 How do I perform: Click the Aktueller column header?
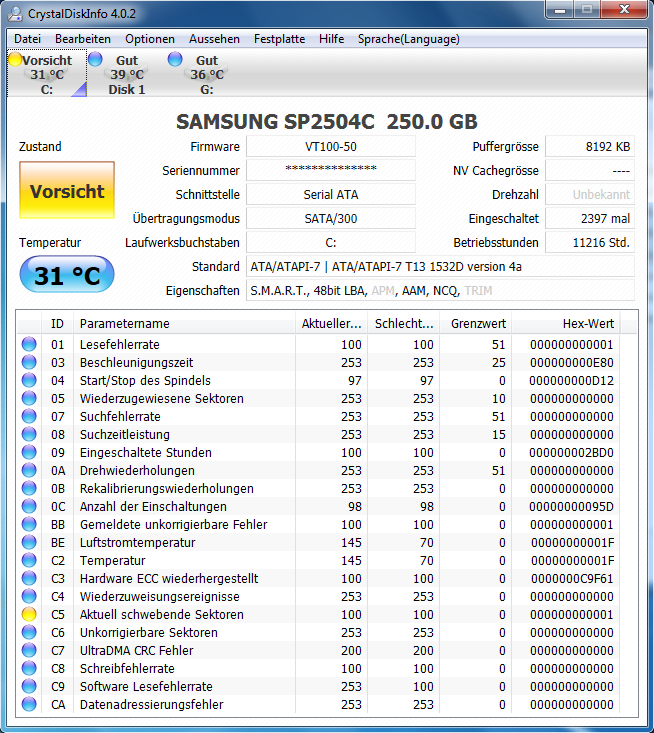(331, 323)
